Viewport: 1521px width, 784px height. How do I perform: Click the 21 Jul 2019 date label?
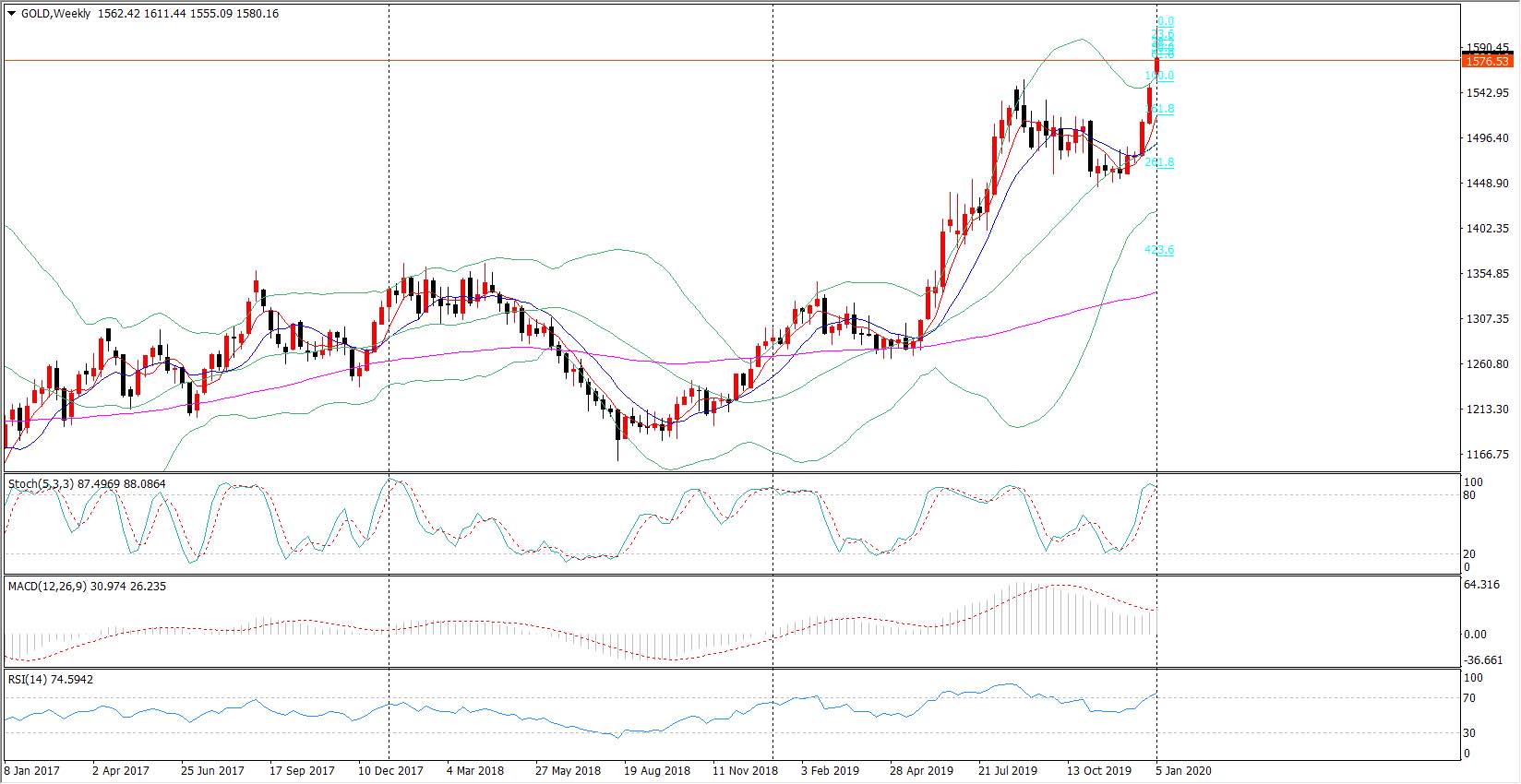(1008, 770)
